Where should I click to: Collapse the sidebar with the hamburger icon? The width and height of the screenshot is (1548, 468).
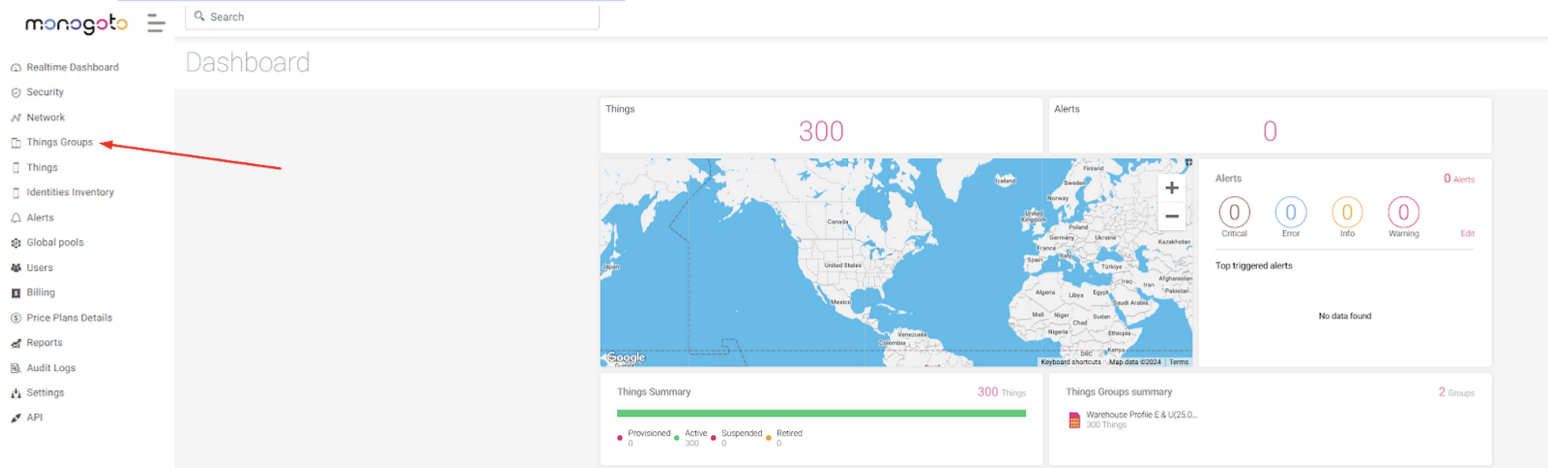point(155,23)
